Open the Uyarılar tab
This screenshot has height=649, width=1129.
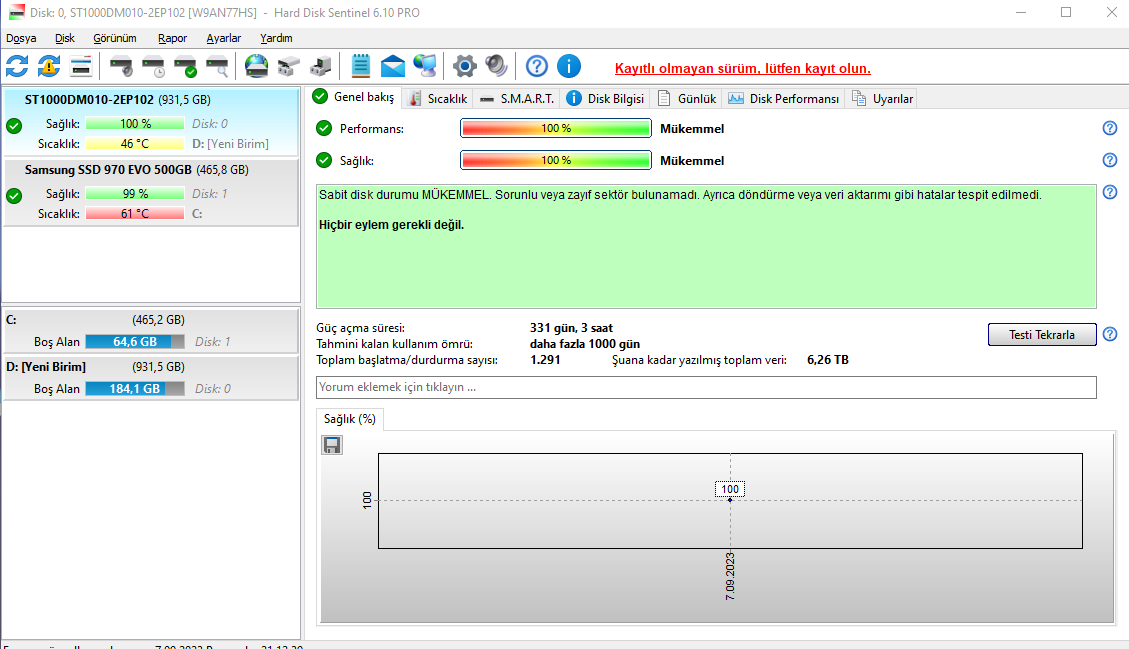click(882, 99)
